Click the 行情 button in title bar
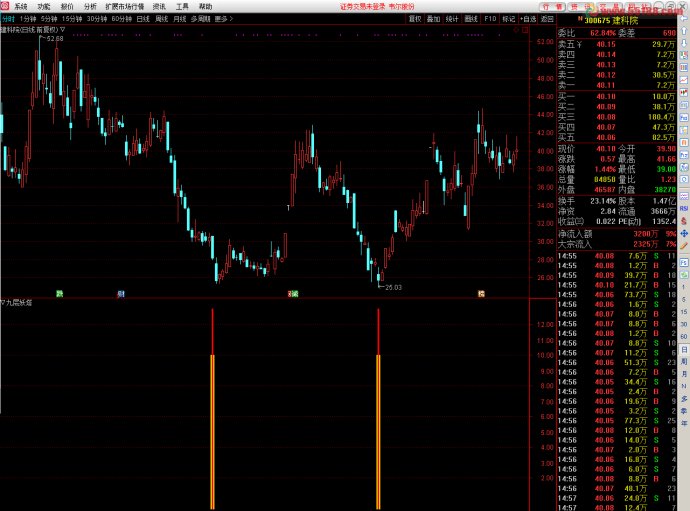The height and width of the screenshot is (511, 690). [552, 7]
